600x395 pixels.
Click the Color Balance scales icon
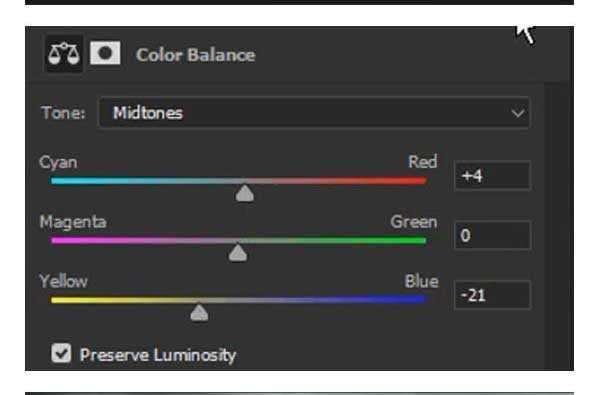[64, 54]
